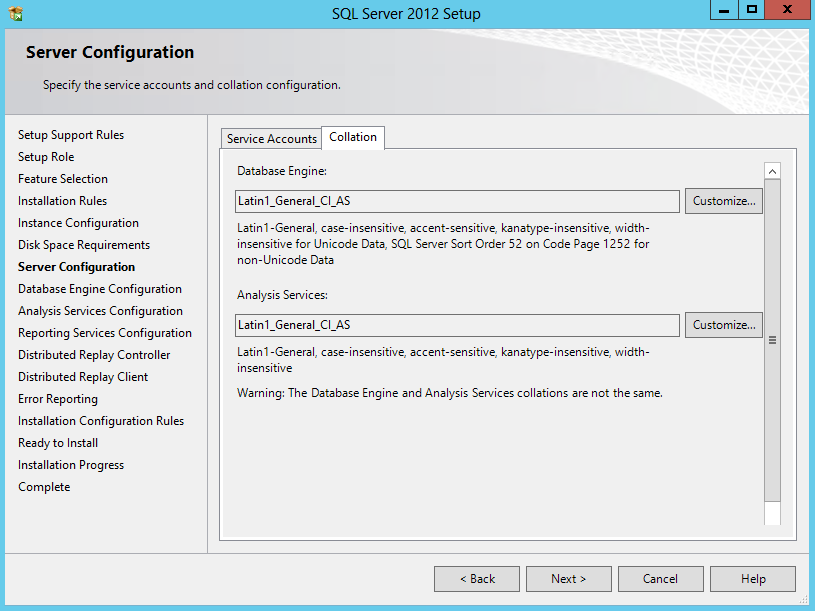Customize the Analysis Services collation
This screenshot has width=815, height=611.
pos(724,325)
